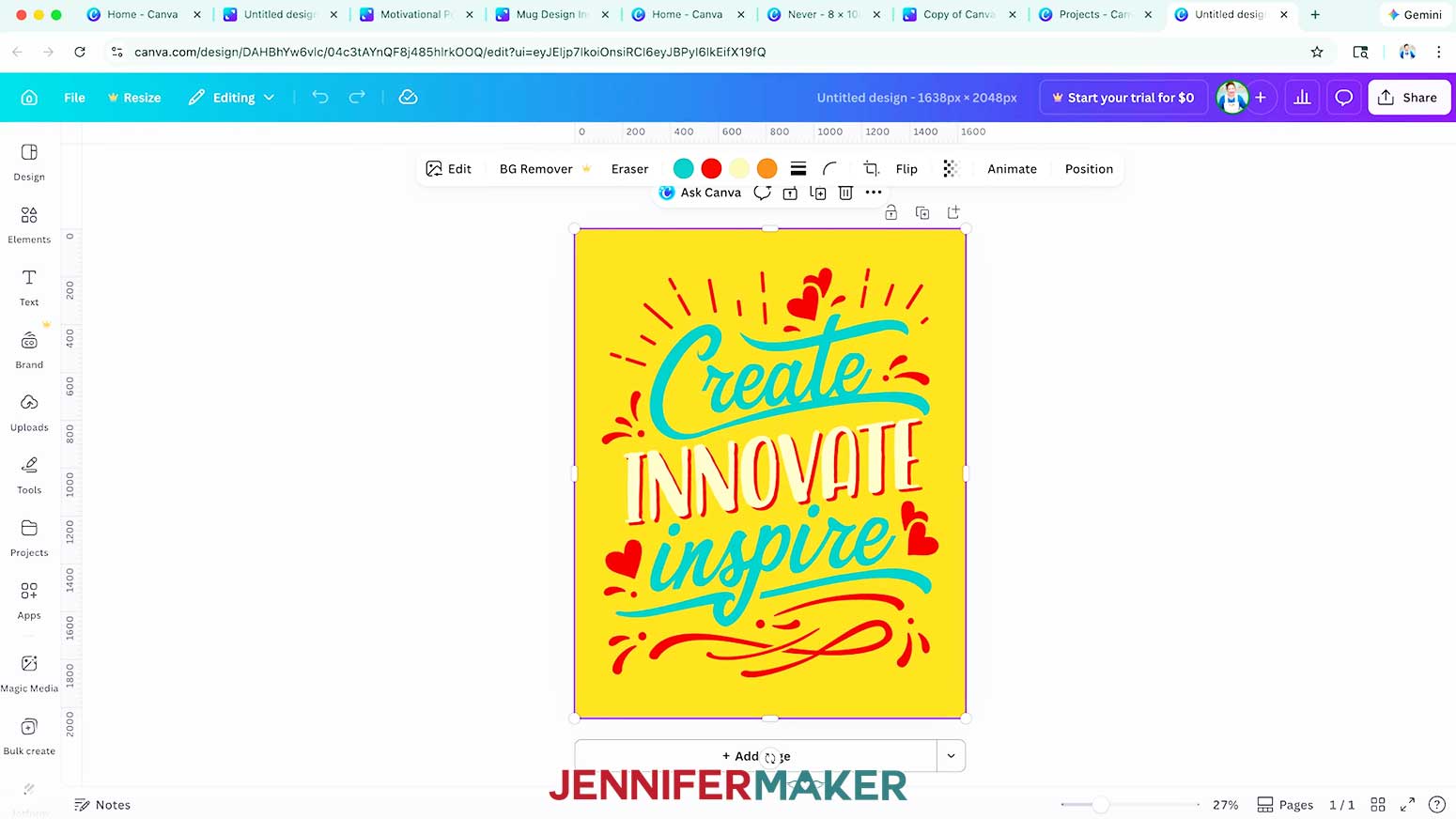Open Bulk create in sidebar
Screen dimensions: 1456x819
tap(29, 737)
